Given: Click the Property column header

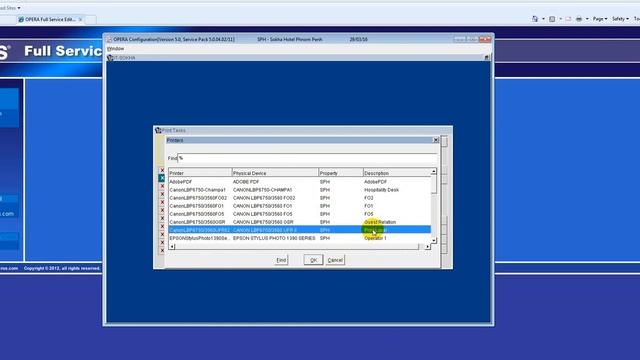Looking at the screenshot, I should coord(341,173).
